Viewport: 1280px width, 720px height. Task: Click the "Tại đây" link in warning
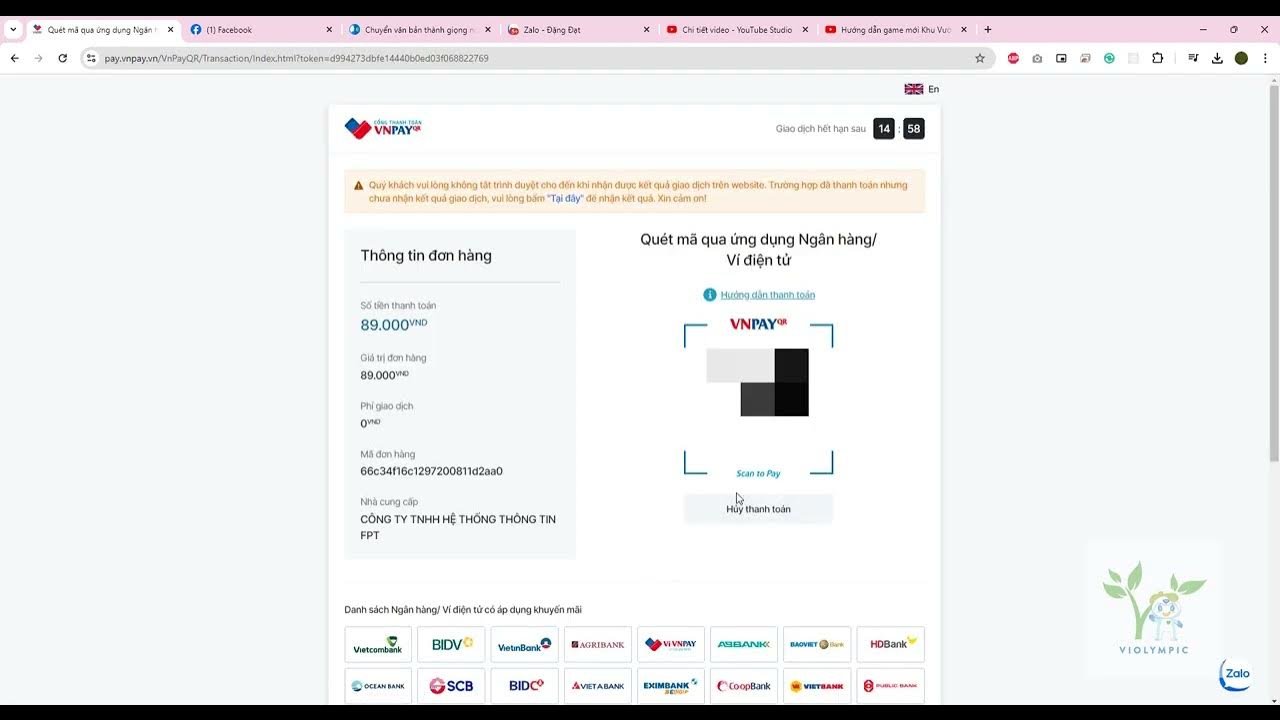pos(565,199)
